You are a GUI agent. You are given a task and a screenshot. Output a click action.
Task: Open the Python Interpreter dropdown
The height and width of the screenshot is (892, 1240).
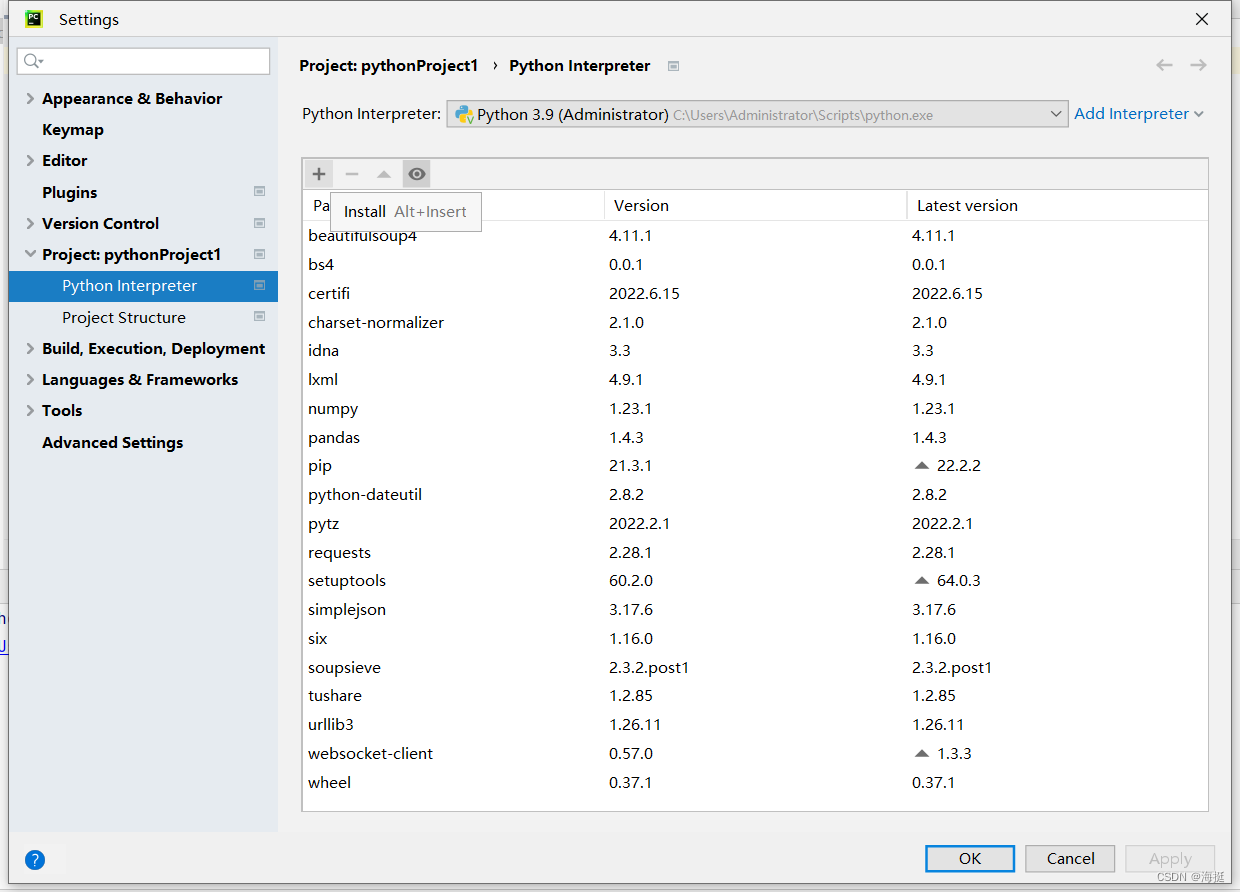tap(757, 114)
